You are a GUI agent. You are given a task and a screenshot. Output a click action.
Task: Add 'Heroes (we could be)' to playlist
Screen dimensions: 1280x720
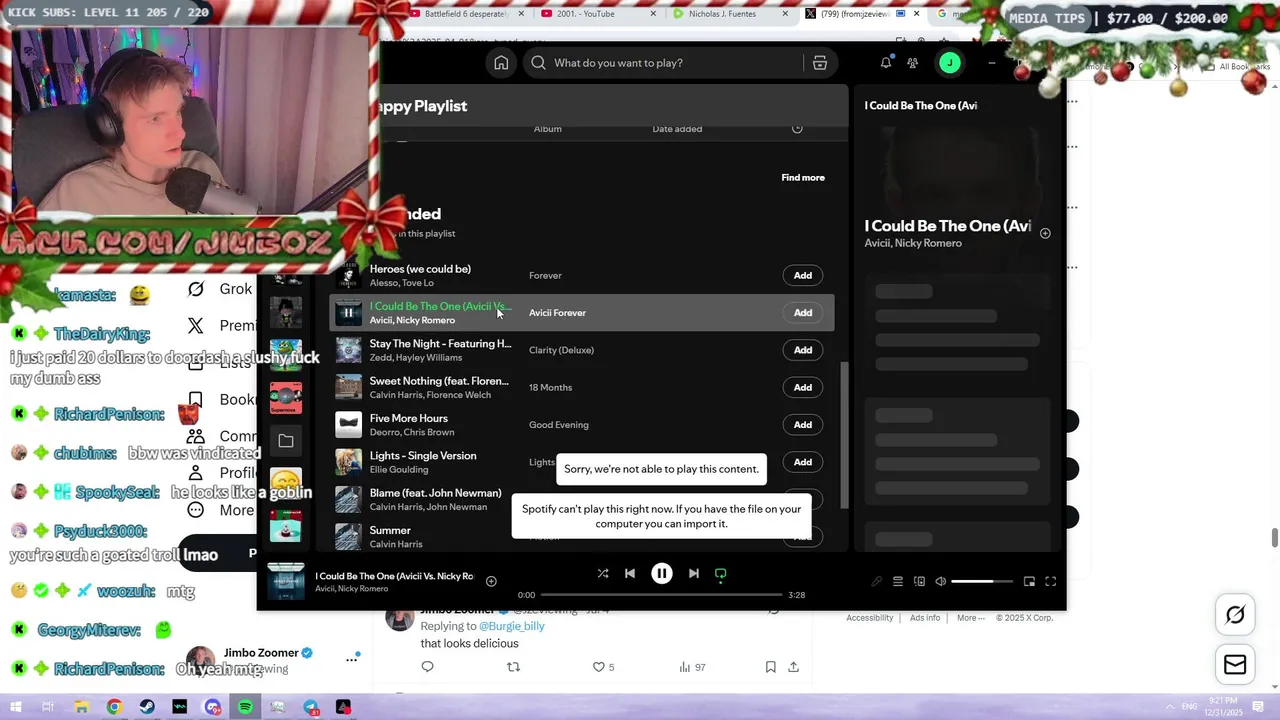tap(803, 275)
